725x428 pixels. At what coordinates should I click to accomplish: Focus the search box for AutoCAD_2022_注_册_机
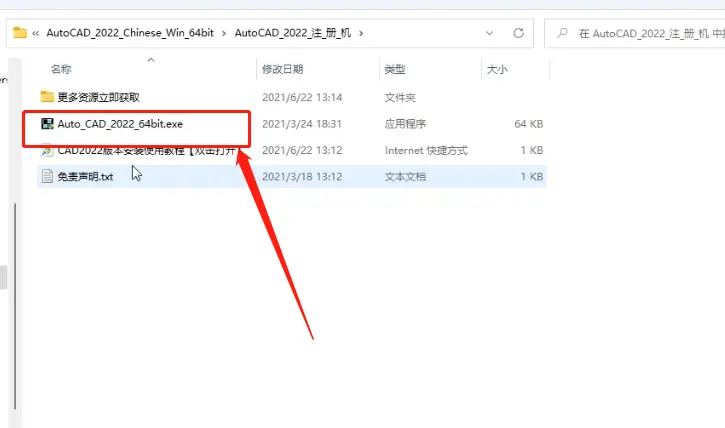(635, 33)
